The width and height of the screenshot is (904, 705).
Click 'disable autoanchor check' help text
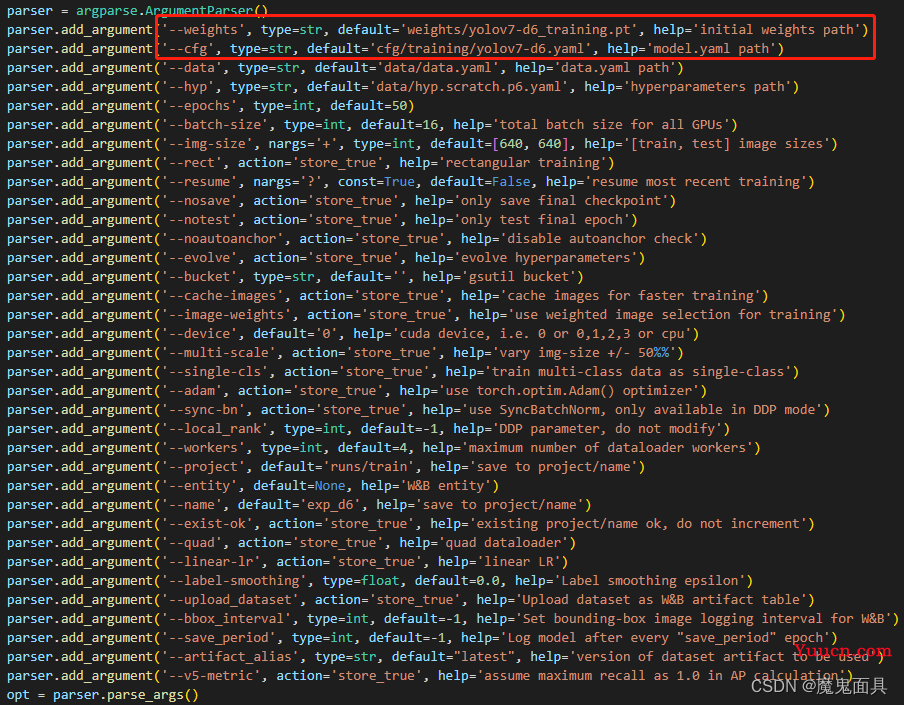click(x=600, y=239)
